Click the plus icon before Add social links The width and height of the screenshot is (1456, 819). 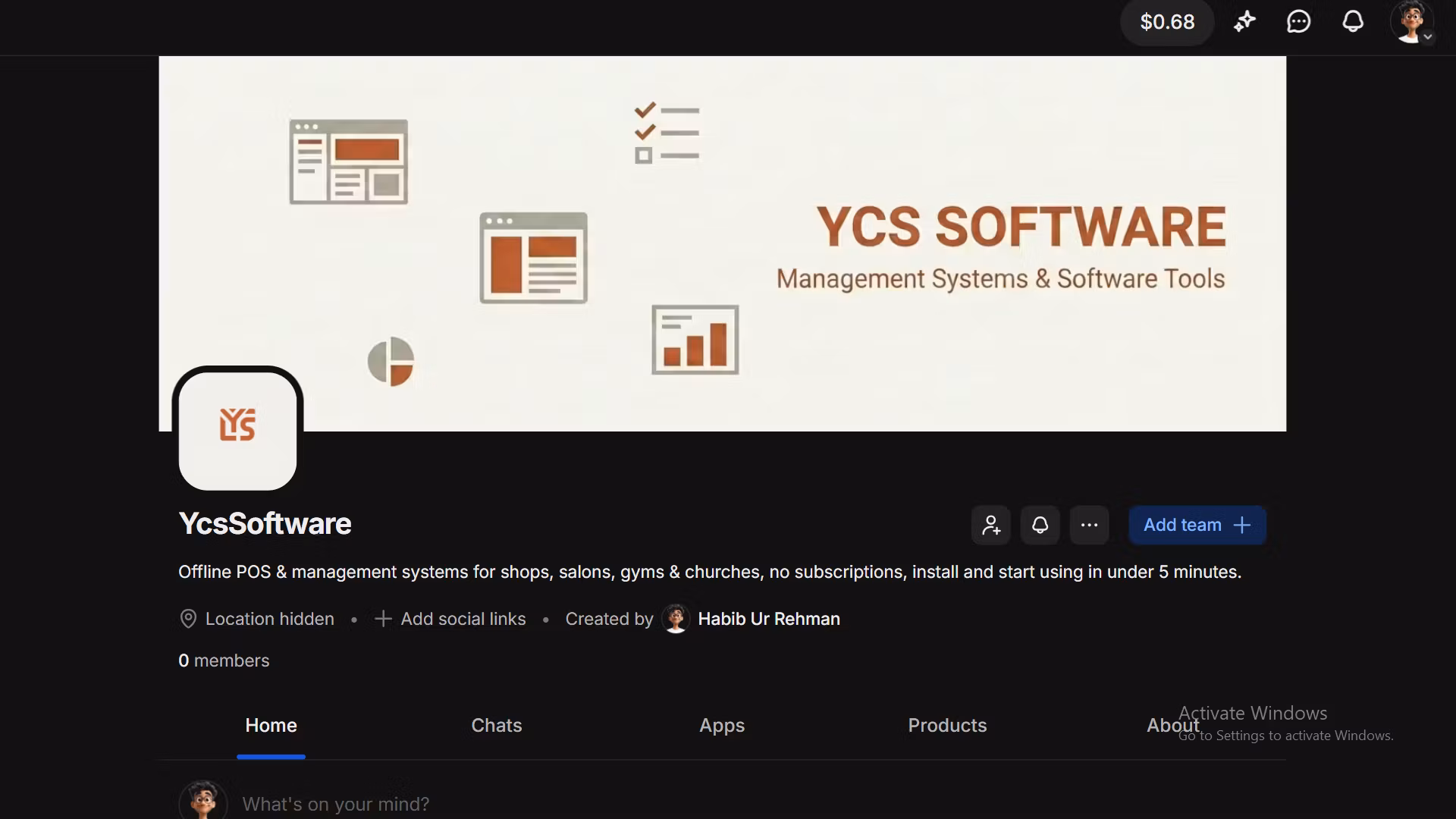(383, 619)
